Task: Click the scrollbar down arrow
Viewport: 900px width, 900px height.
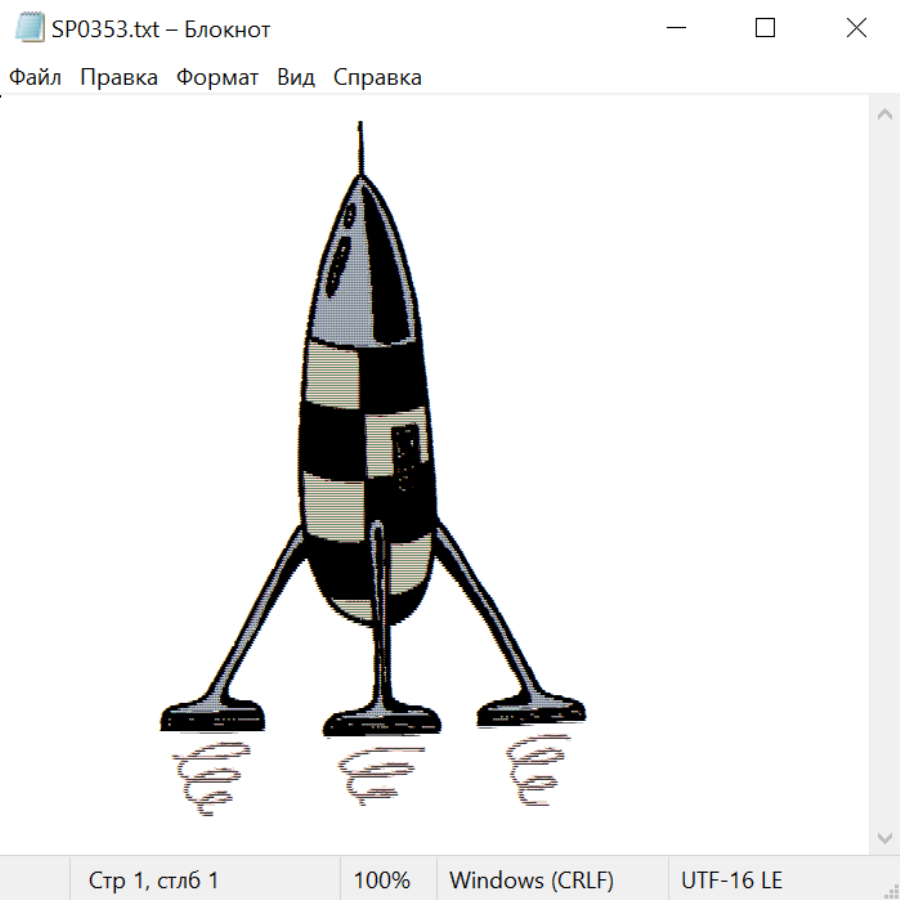Action: (884, 837)
